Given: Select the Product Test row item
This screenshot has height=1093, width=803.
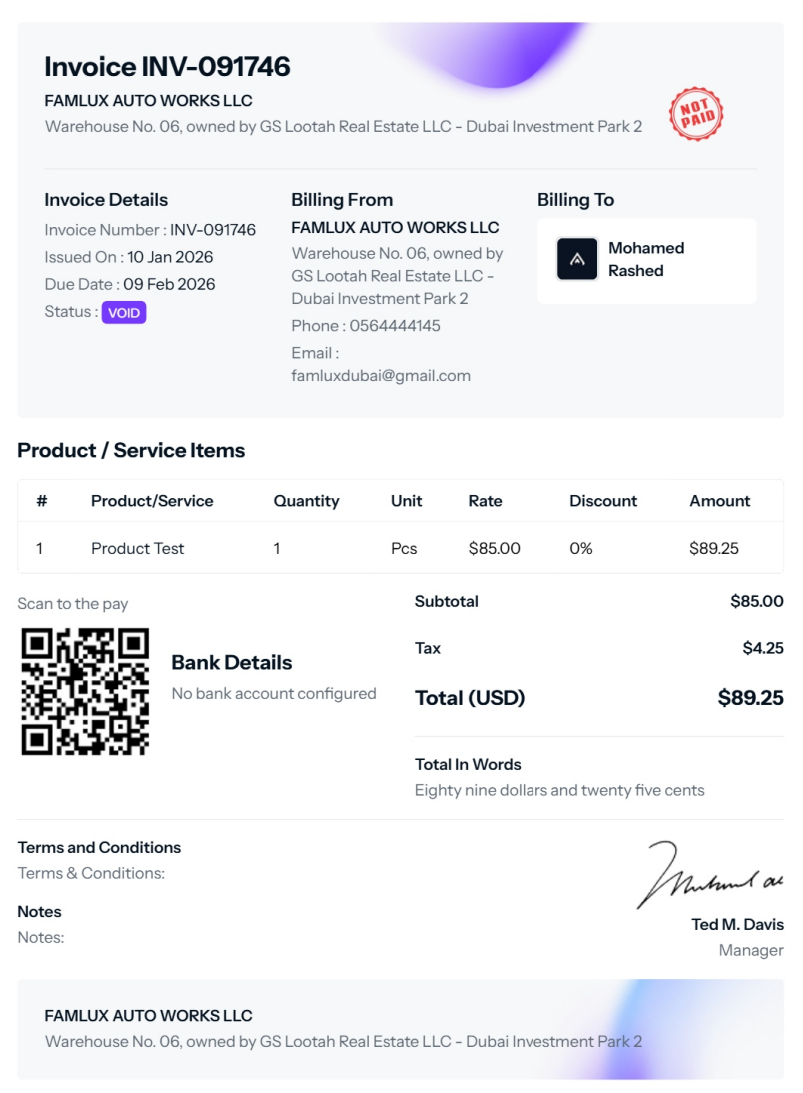Looking at the screenshot, I should coord(138,548).
